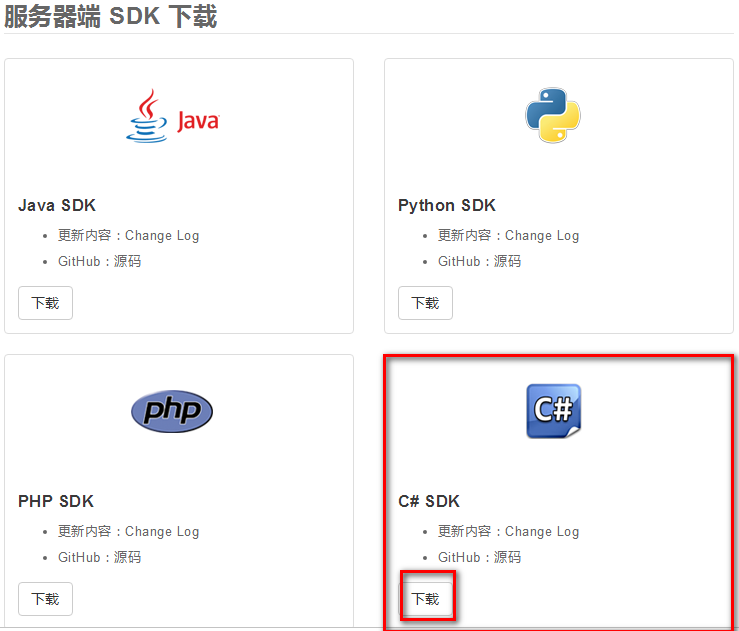The width and height of the screenshot is (739, 631).
Task: Download the Python SDK
Action: tap(425, 303)
